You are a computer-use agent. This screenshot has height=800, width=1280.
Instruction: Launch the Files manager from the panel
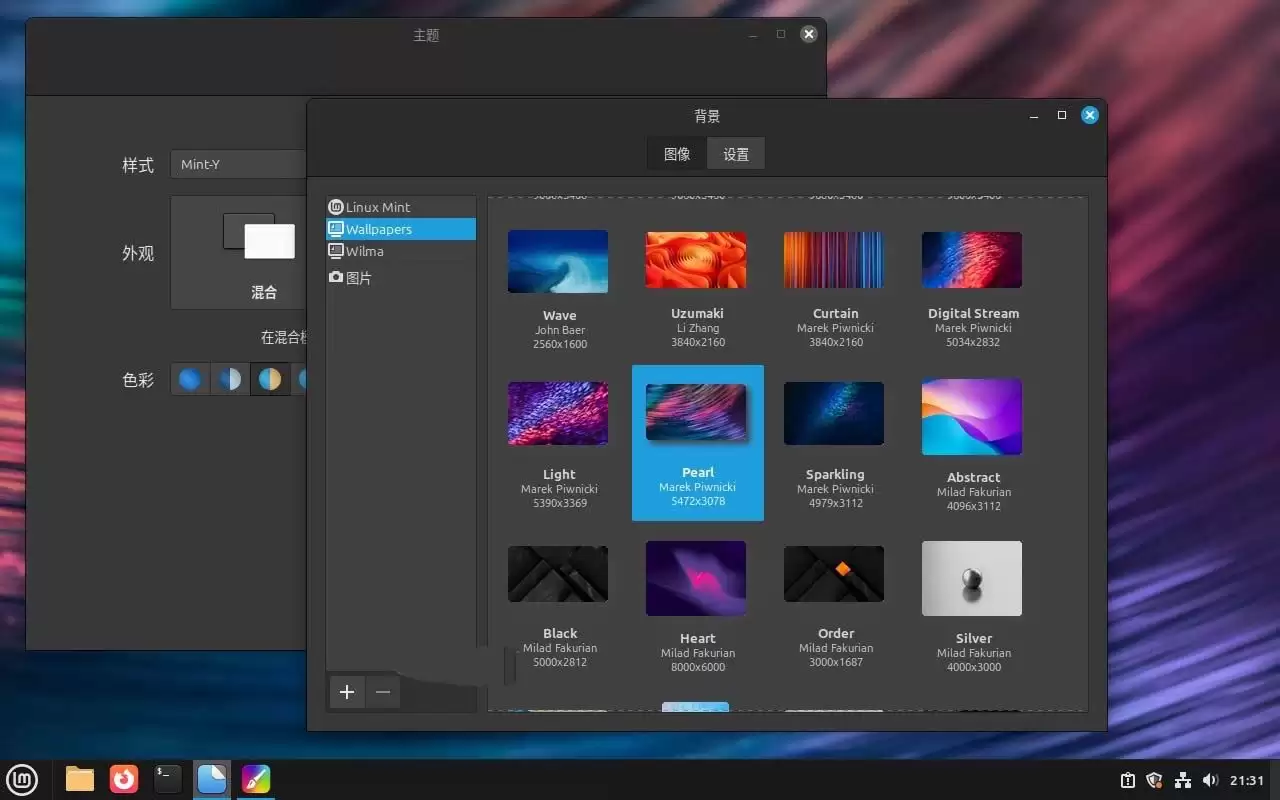[x=80, y=779]
